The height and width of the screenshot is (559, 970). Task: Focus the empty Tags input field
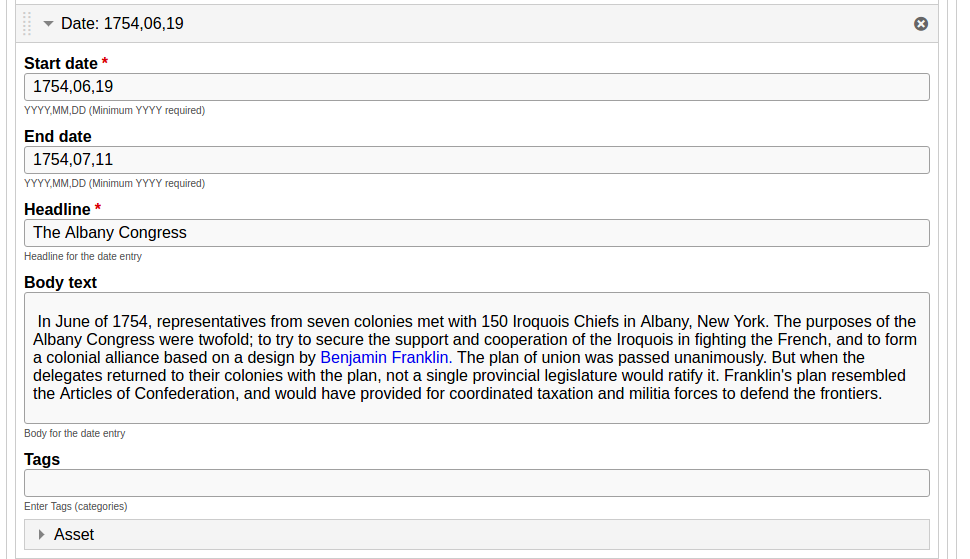point(476,482)
